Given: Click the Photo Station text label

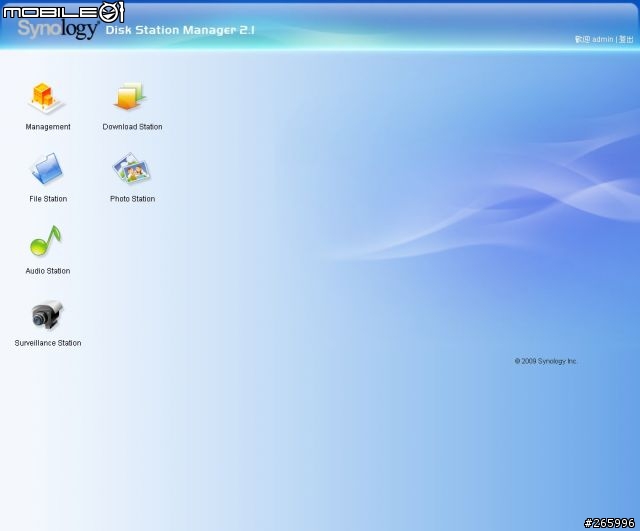Looking at the screenshot, I should pos(132,199).
